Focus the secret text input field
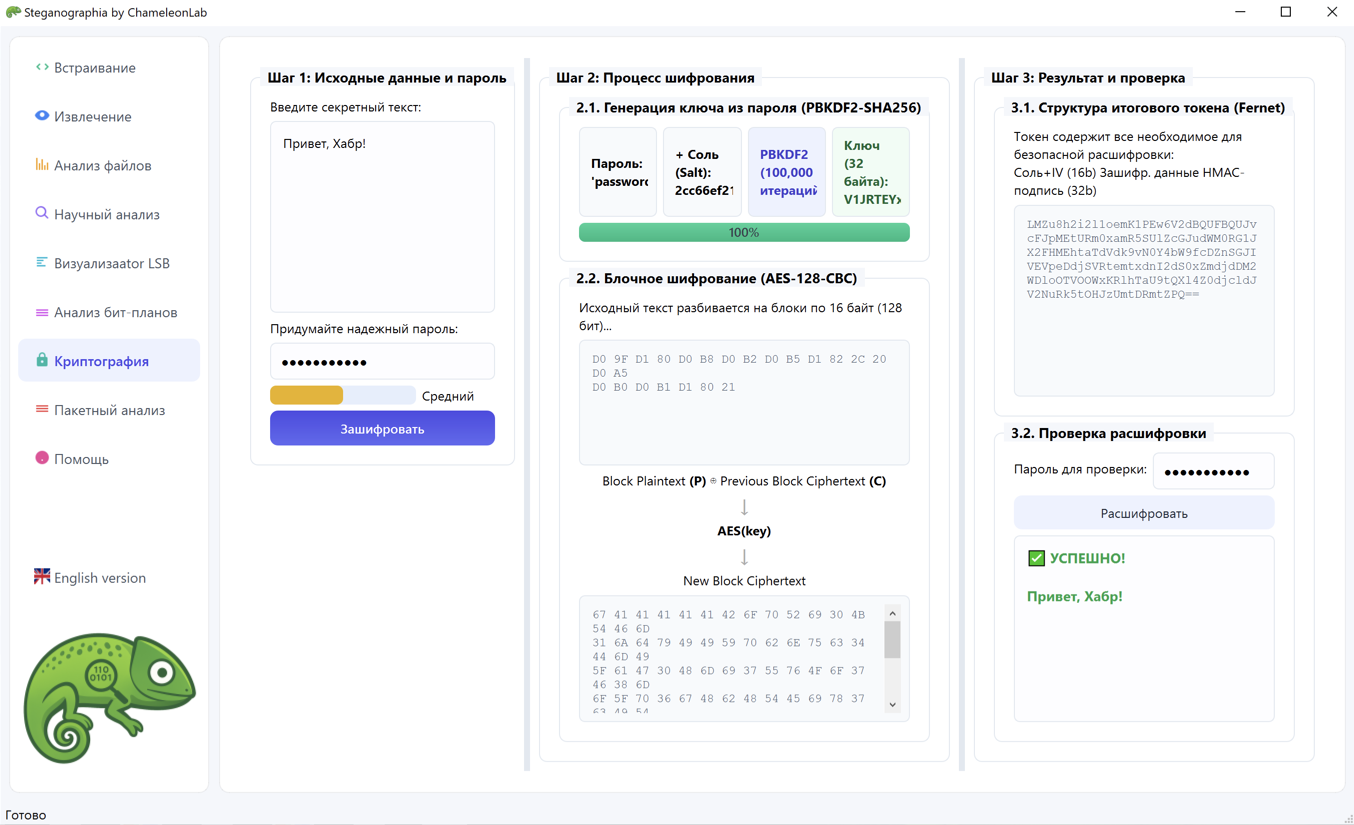 pos(382,215)
